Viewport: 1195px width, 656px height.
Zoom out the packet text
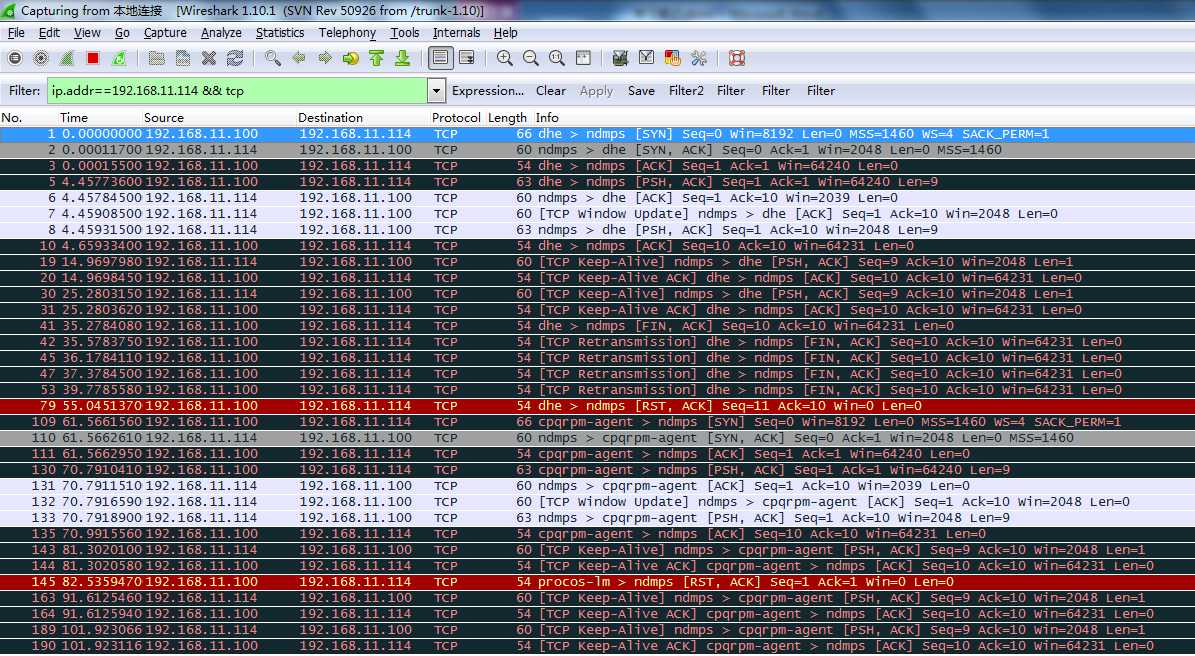tap(530, 59)
